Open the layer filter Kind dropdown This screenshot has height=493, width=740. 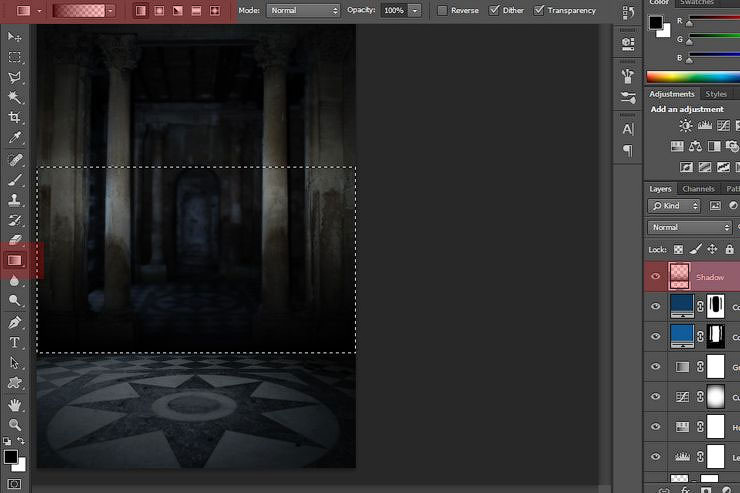(675, 206)
